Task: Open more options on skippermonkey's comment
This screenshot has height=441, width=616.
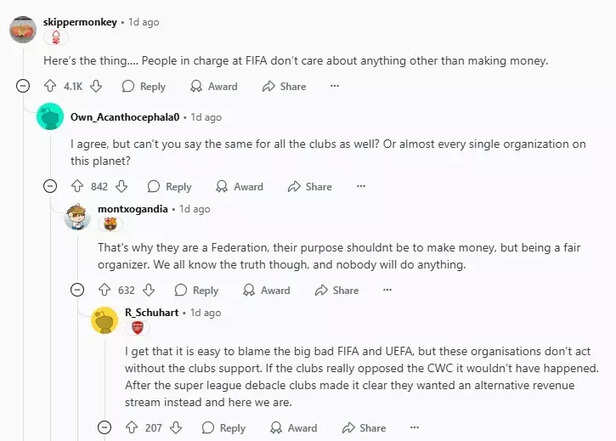Action: (x=335, y=87)
